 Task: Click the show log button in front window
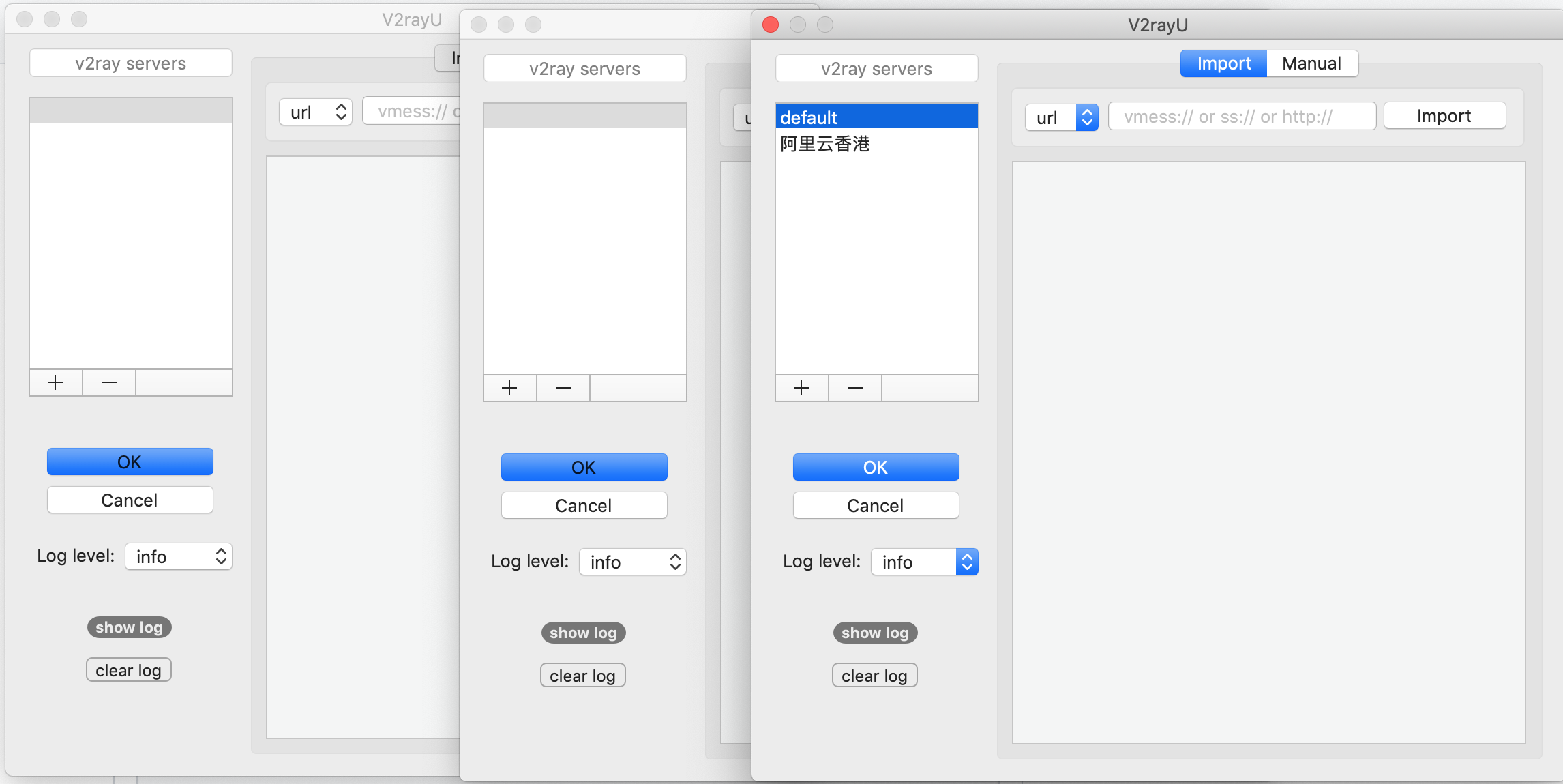874,633
